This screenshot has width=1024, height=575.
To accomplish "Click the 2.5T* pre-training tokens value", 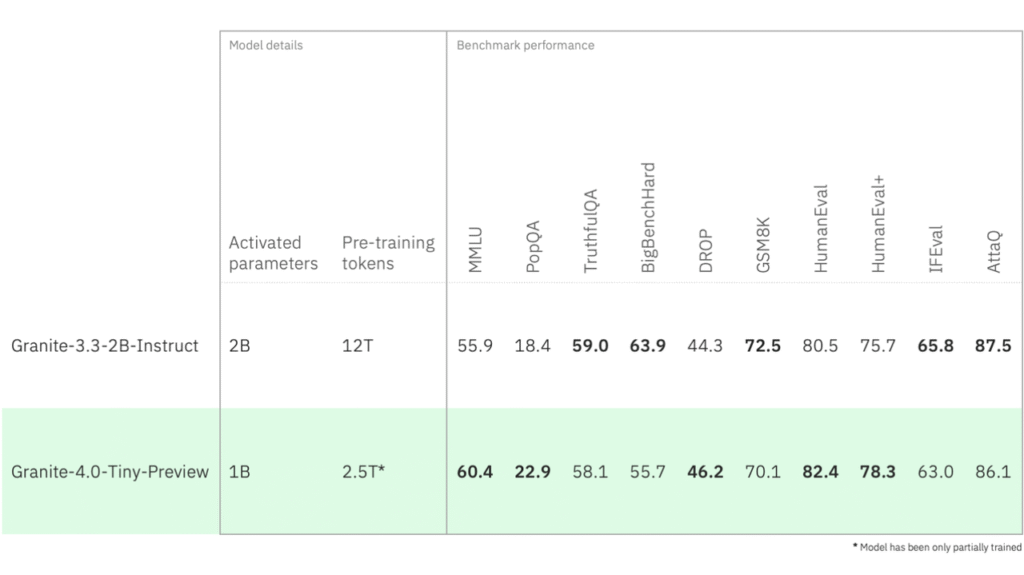I will (x=364, y=471).
